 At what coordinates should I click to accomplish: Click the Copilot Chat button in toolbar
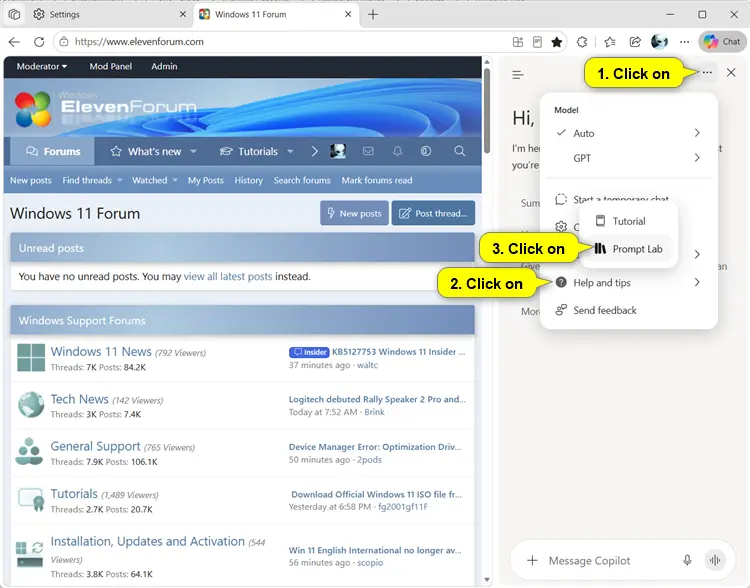coord(722,42)
